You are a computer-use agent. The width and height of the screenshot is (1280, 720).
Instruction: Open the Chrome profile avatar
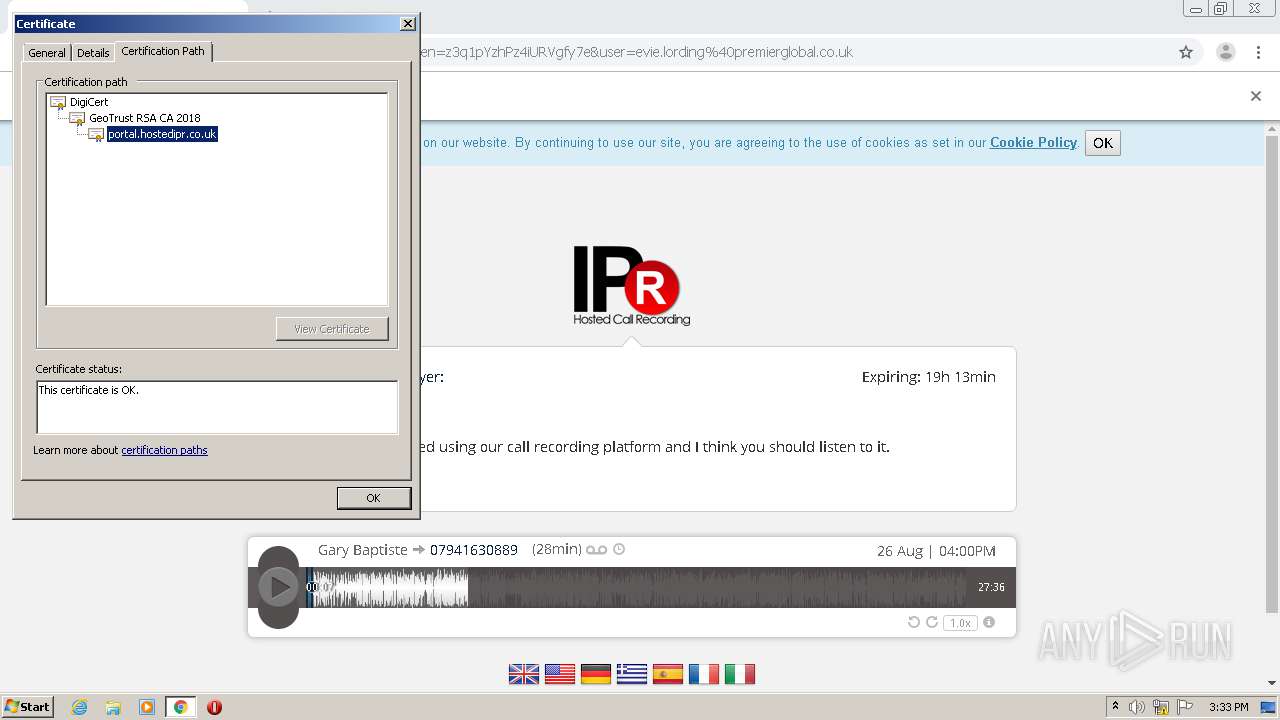pyautogui.click(x=1226, y=52)
